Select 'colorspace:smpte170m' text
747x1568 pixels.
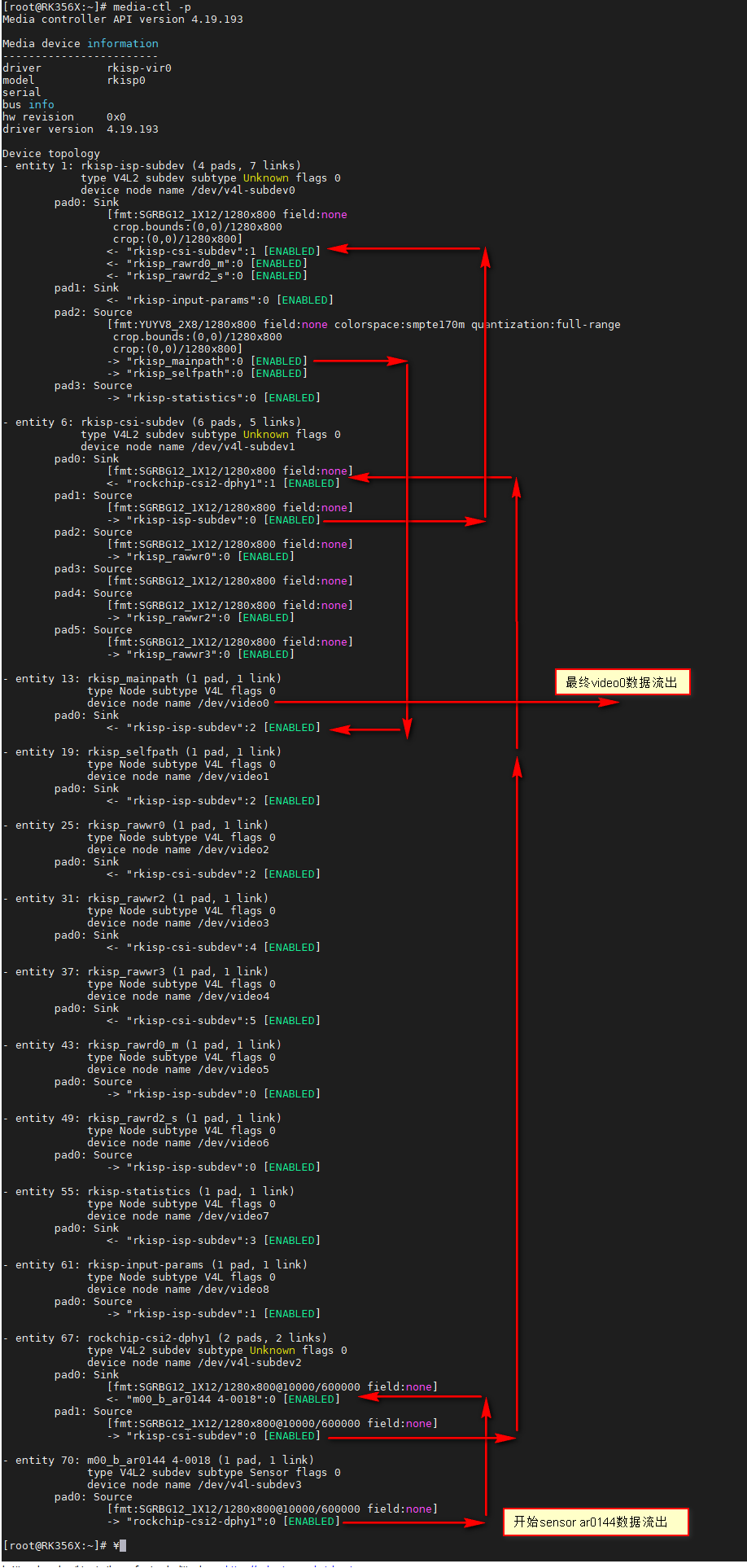(400, 324)
